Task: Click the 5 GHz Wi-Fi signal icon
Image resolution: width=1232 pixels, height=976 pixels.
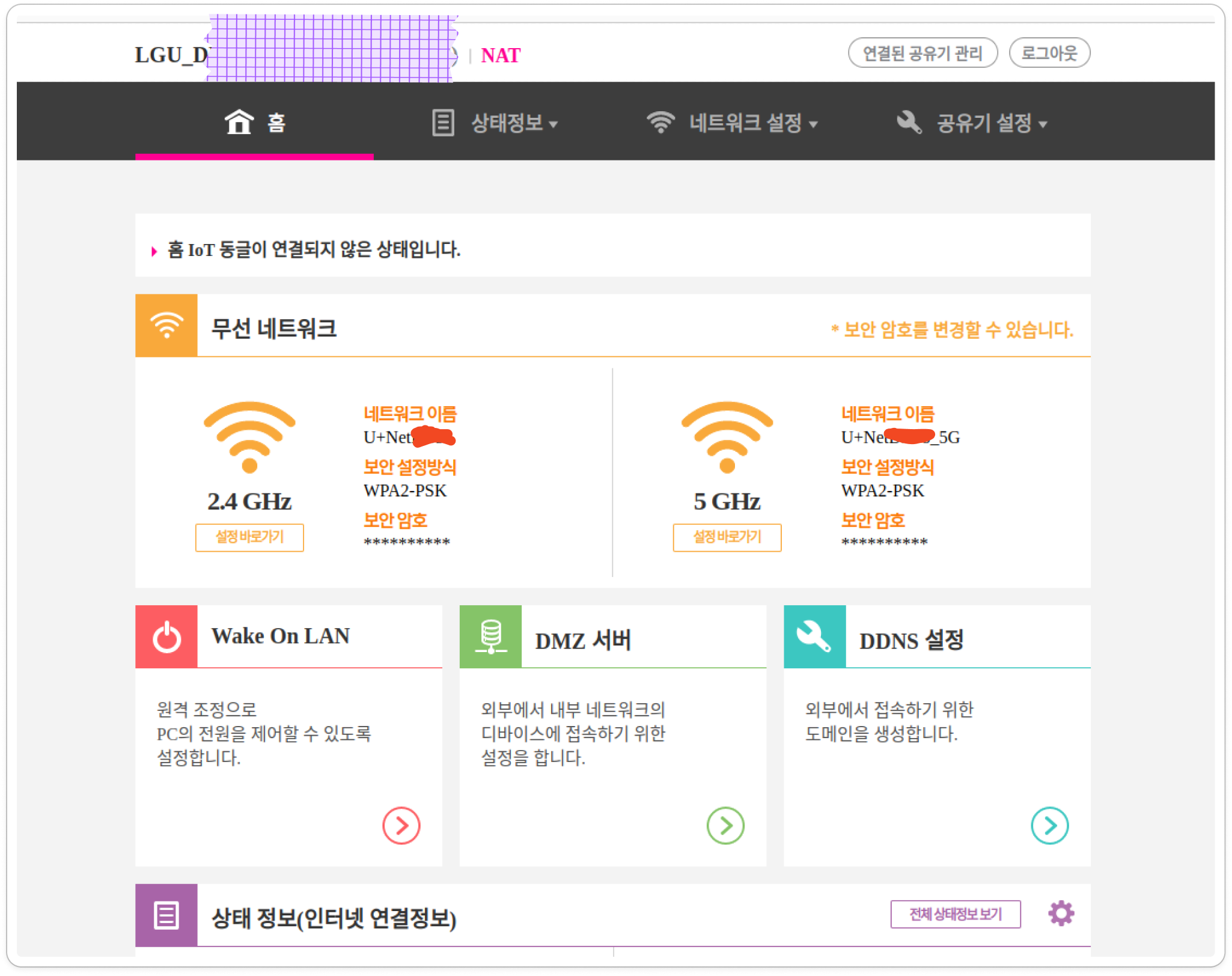Action: 727,437
